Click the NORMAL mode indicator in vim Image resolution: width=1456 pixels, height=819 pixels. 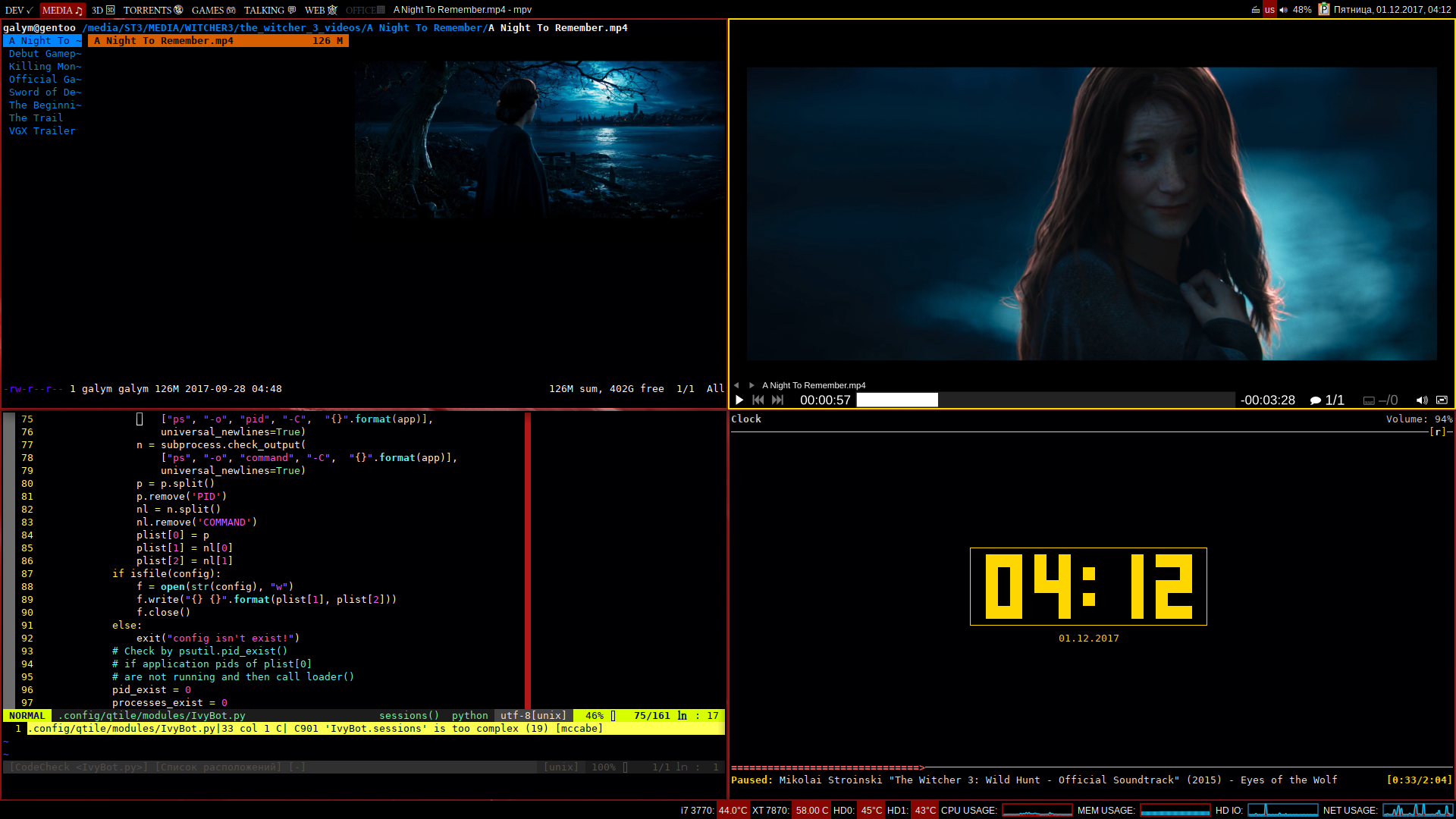click(27, 716)
